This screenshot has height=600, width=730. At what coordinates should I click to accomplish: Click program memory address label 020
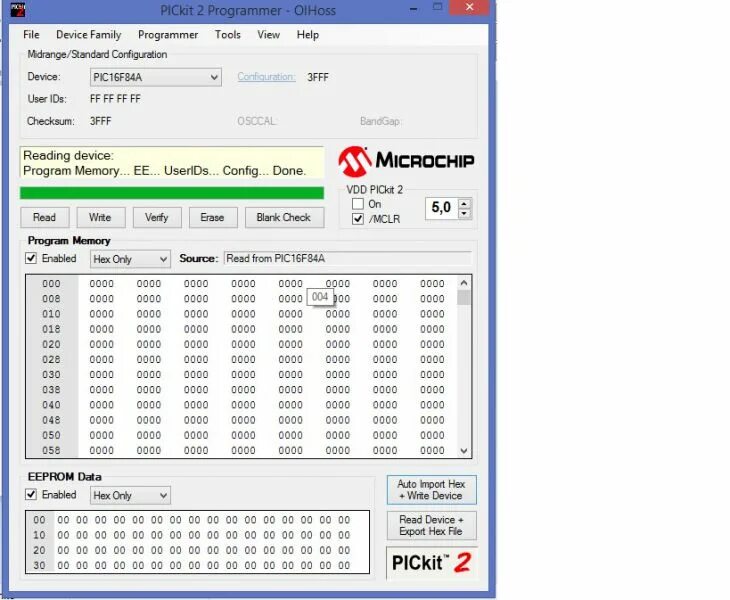[x=51, y=344]
